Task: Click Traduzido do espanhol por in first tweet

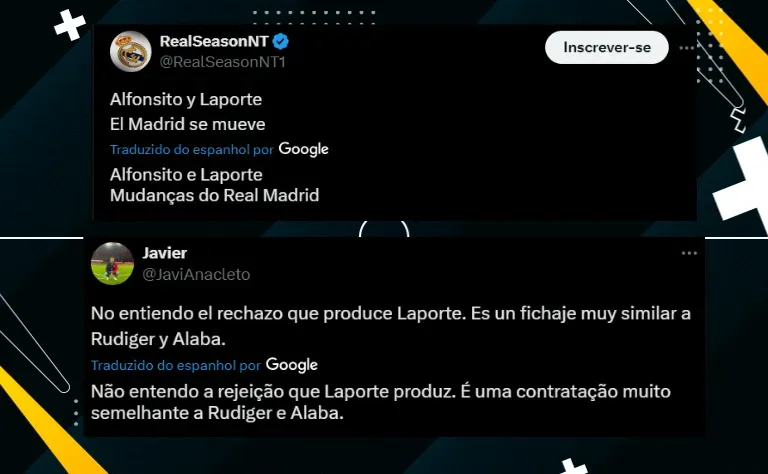Action: coord(192,150)
